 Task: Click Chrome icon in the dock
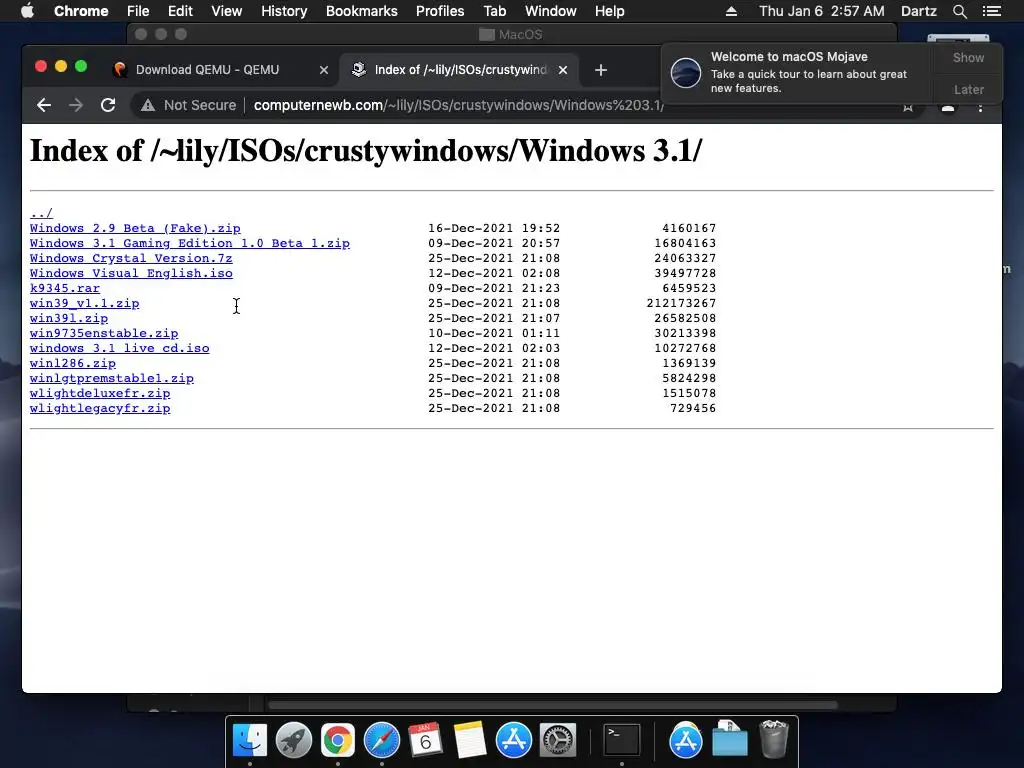(x=338, y=740)
